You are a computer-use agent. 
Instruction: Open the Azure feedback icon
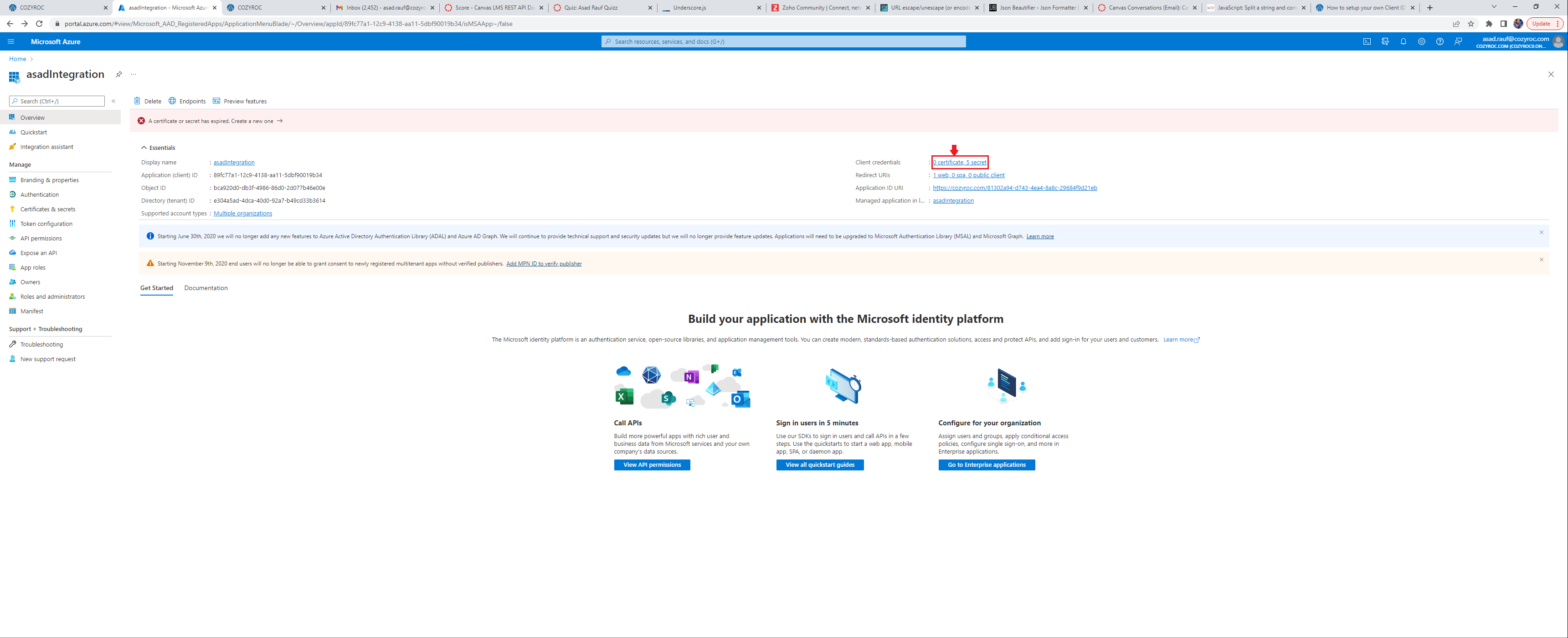pos(1458,41)
